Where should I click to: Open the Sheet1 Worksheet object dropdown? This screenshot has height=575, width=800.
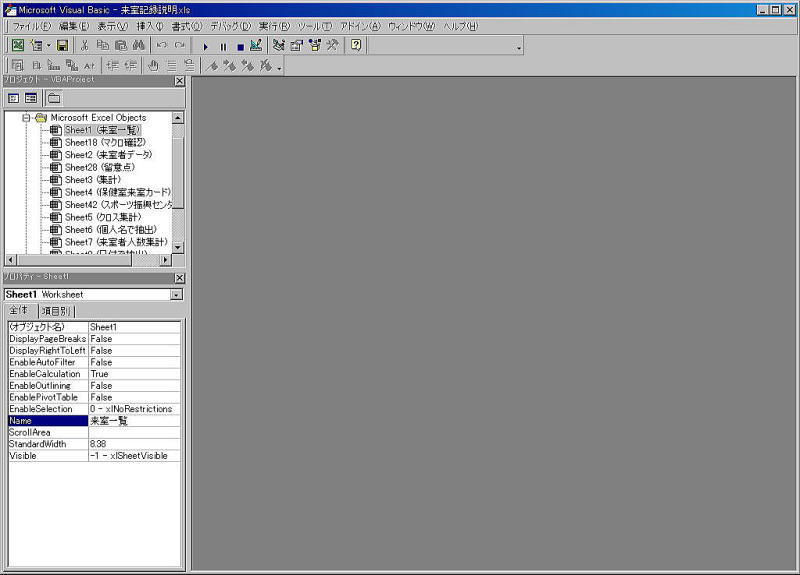(x=176, y=295)
